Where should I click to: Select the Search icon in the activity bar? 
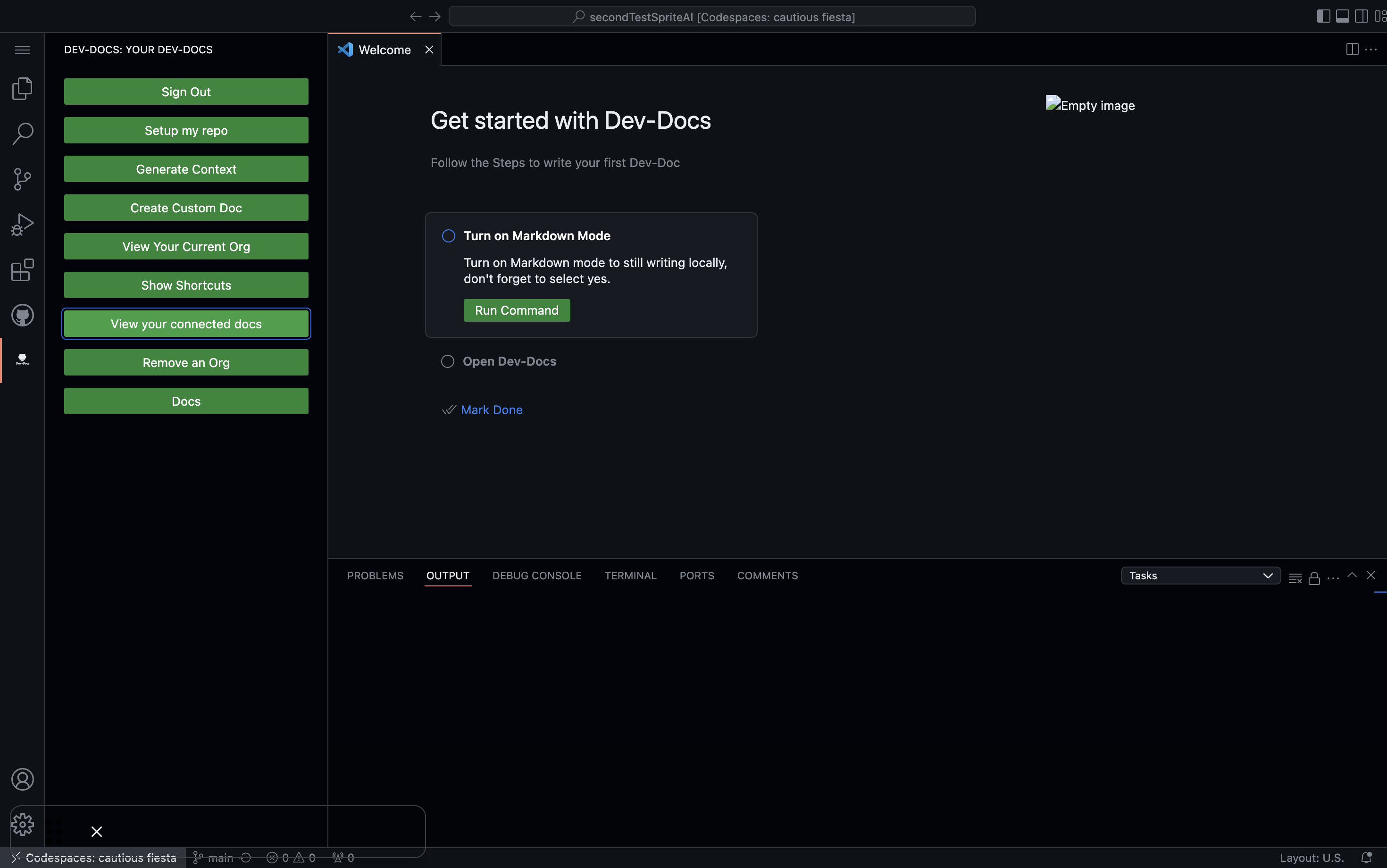pyautogui.click(x=22, y=133)
